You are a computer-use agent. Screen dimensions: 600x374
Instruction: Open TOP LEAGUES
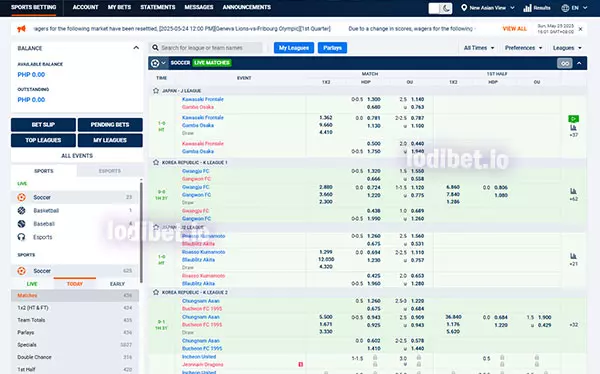coord(43,140)
